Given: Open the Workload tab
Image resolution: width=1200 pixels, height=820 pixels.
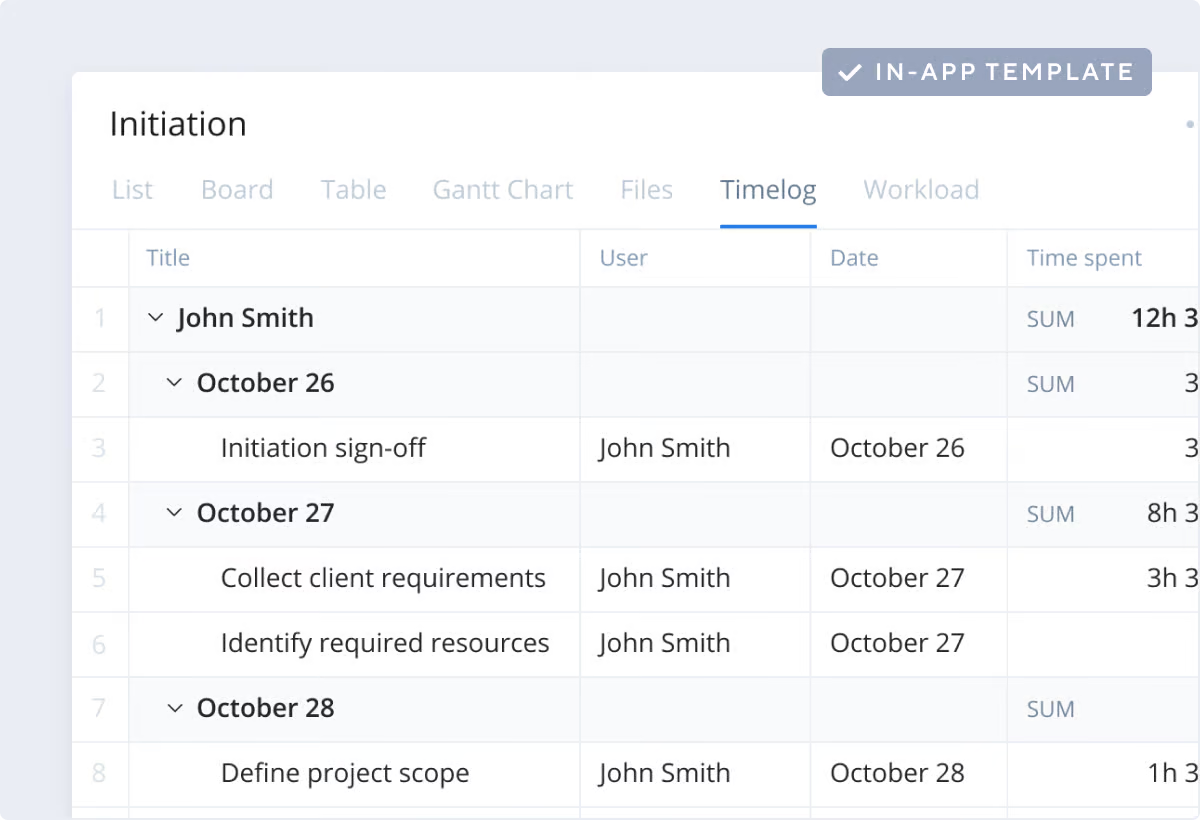Looking at the screenshot, I should click(921, 190).
